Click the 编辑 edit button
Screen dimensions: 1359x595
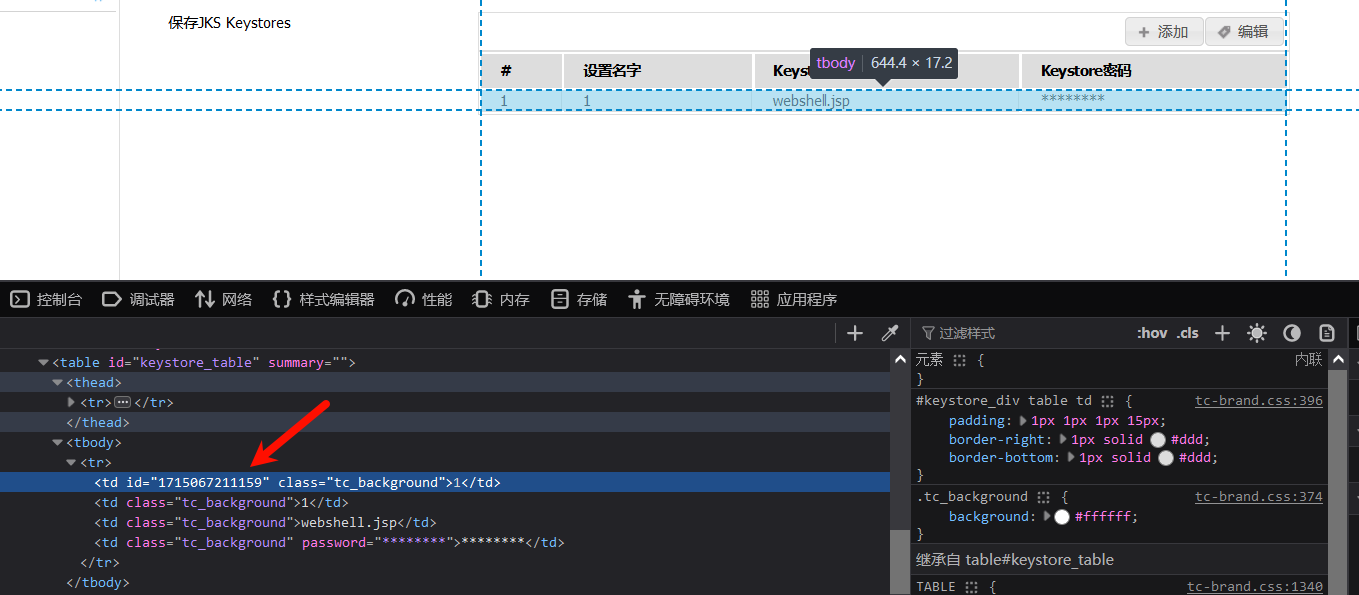pos(1244,32)
